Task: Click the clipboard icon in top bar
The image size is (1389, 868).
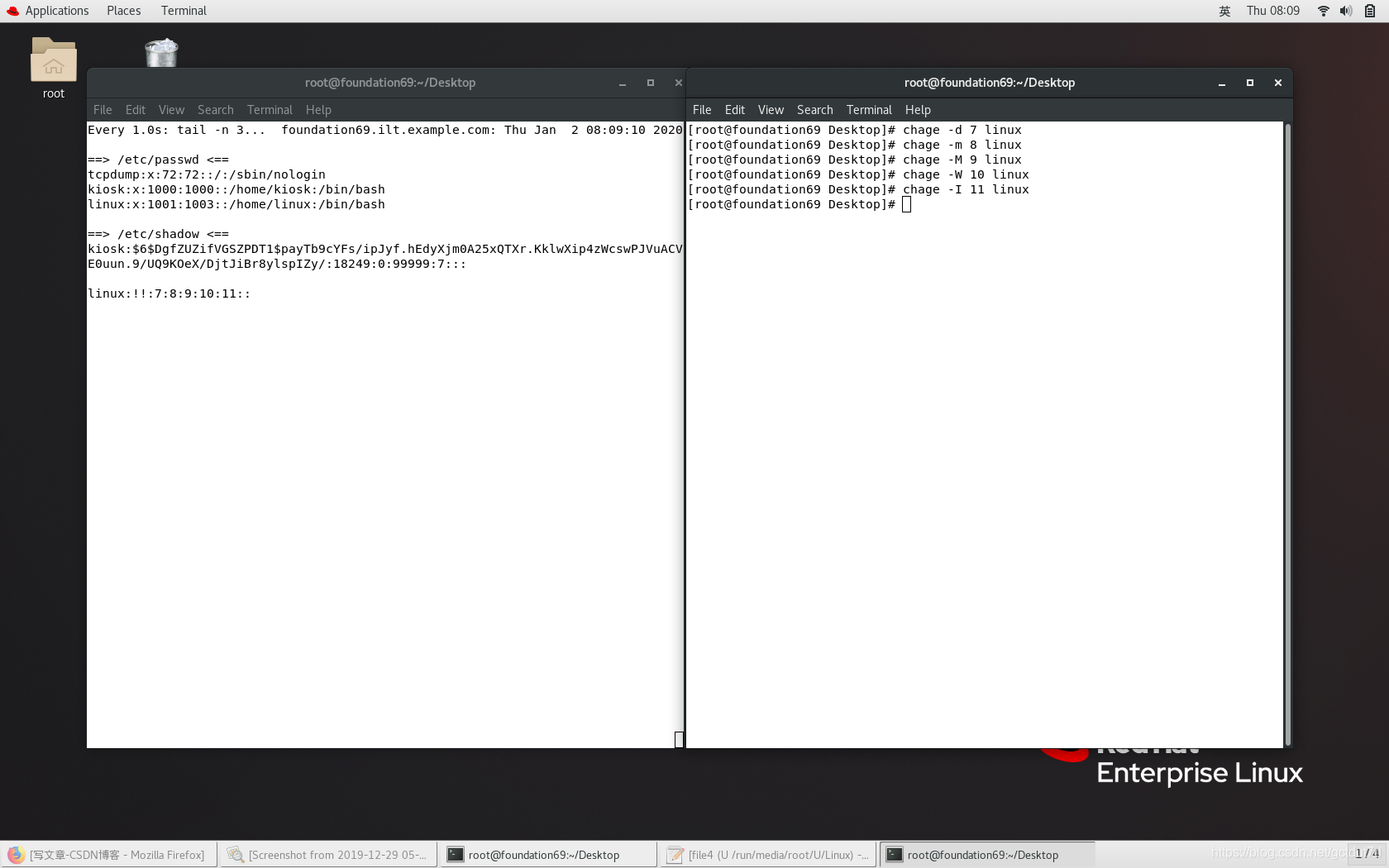Action: [1370, 11]
